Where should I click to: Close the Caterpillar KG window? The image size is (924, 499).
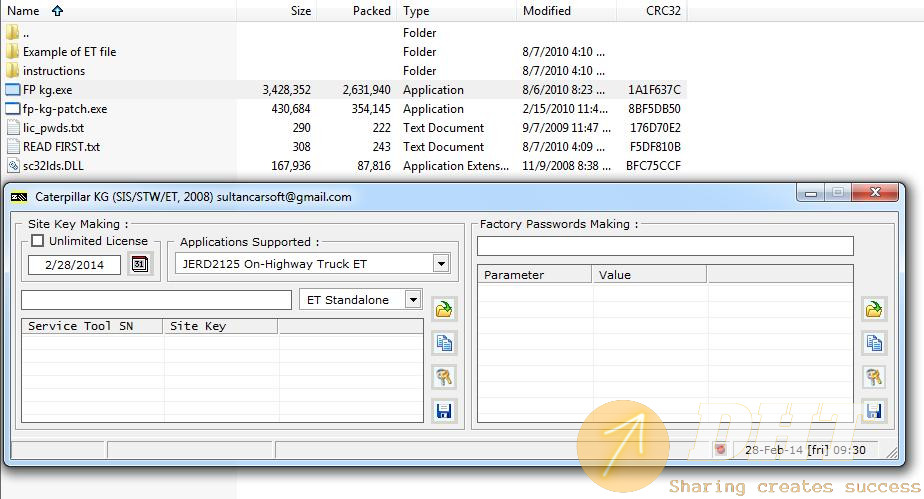click(875, 193)
